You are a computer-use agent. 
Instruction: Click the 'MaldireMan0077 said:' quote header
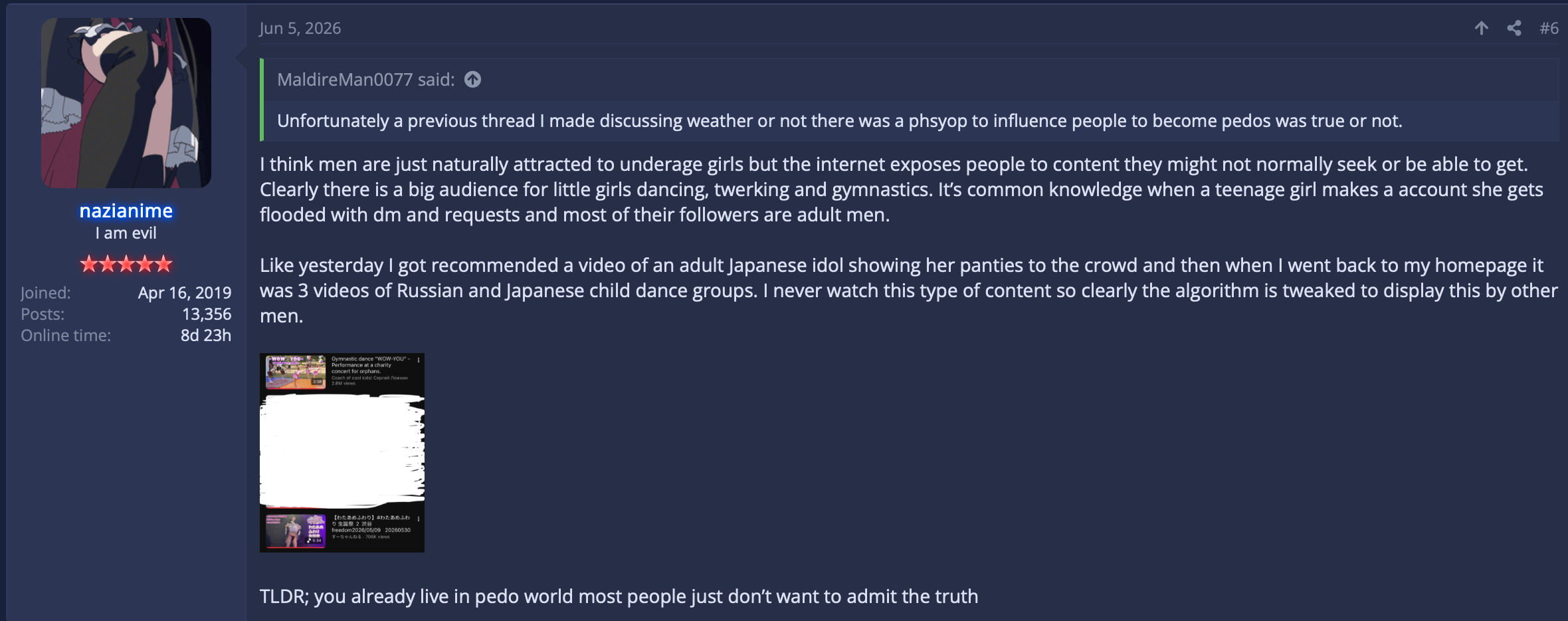365,80
